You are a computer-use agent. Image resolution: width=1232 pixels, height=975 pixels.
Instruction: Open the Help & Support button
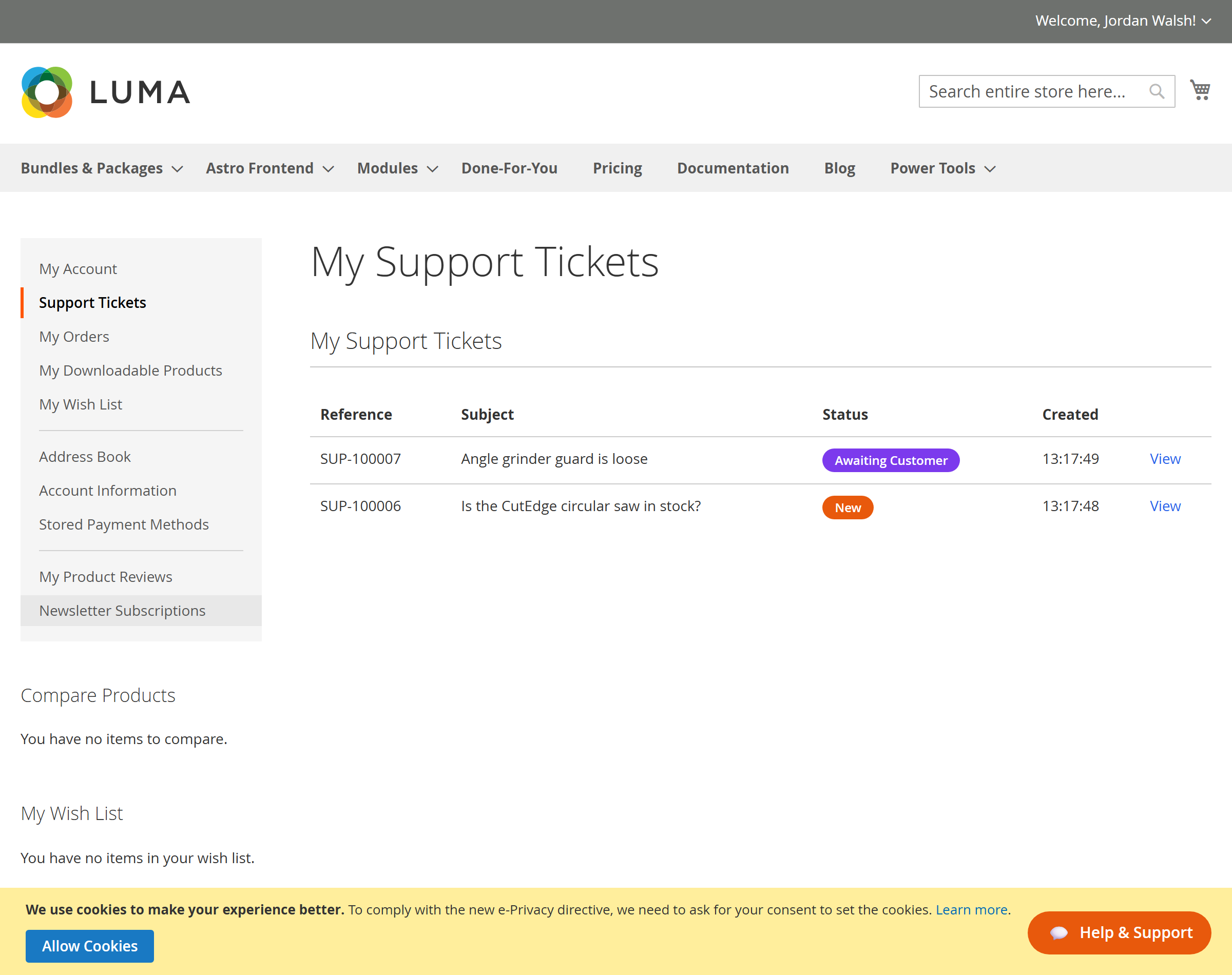coord(1119,933)
